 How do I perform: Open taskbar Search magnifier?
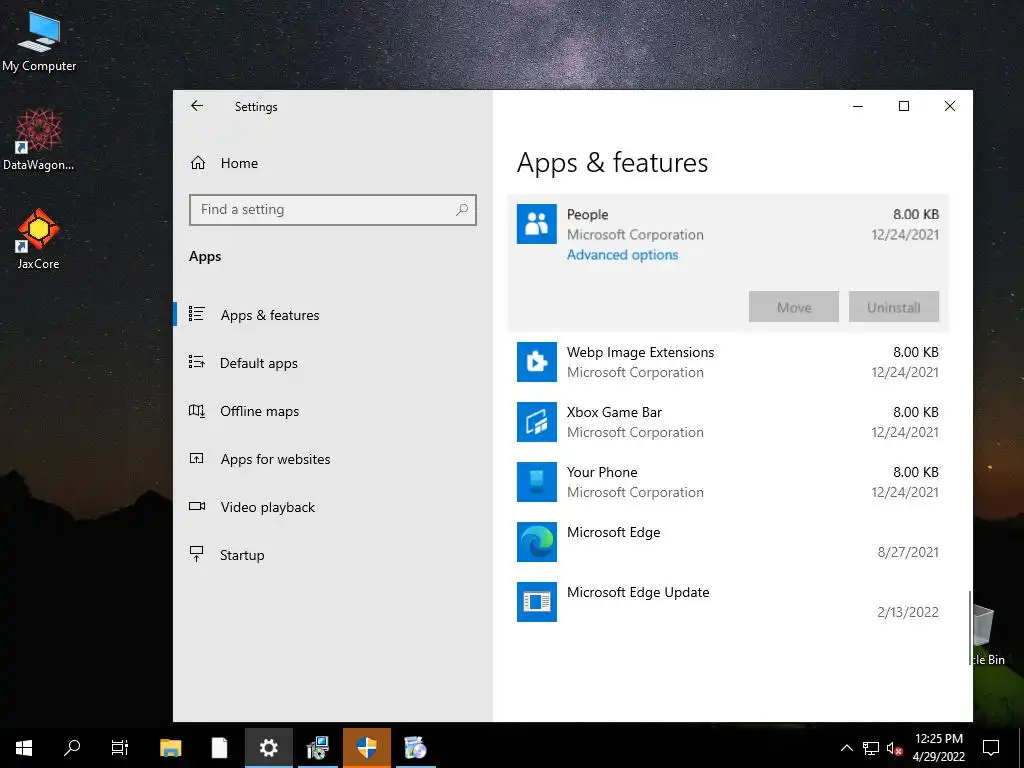coord(72,748)
